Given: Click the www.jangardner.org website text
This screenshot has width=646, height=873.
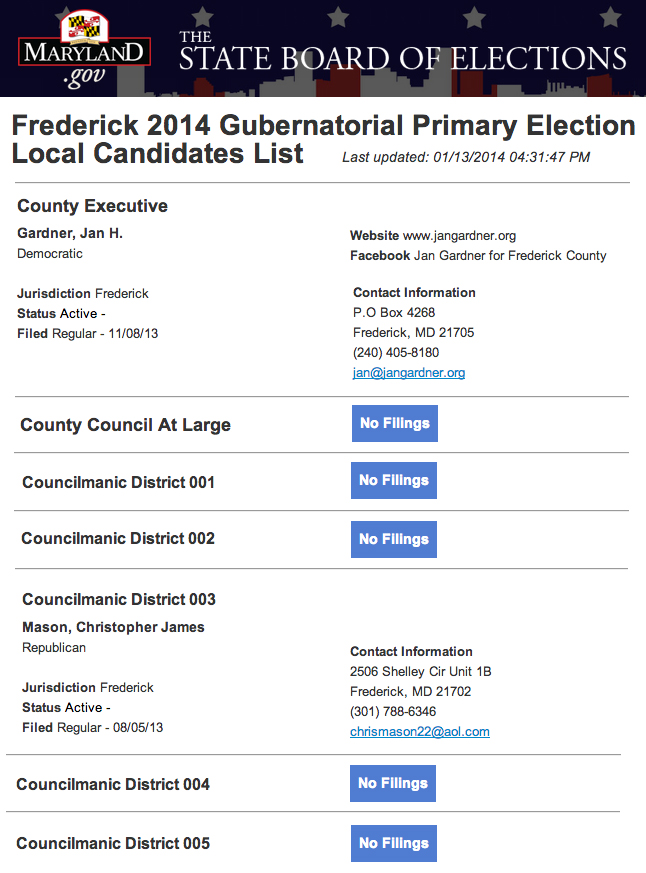Looking at the screenshot, I should [x=459, y=236].
